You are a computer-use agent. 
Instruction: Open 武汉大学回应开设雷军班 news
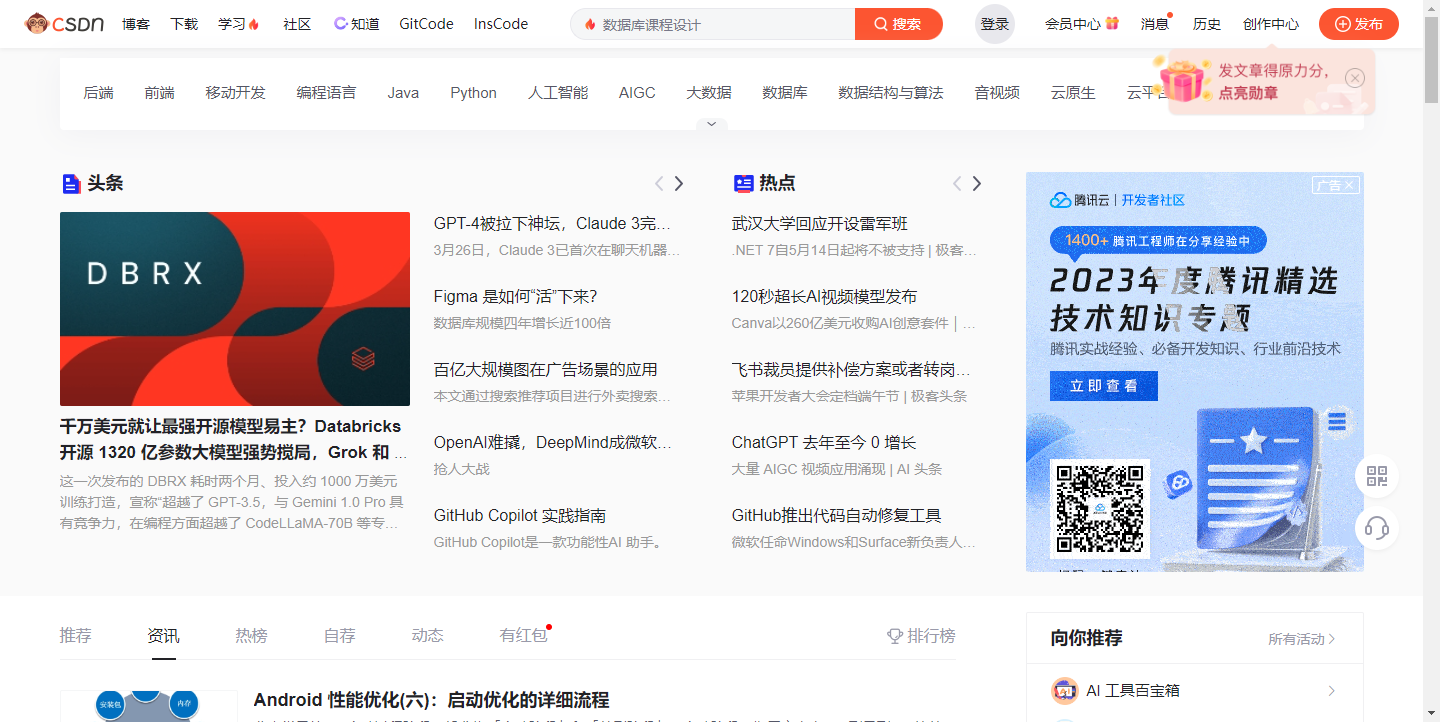820,224
